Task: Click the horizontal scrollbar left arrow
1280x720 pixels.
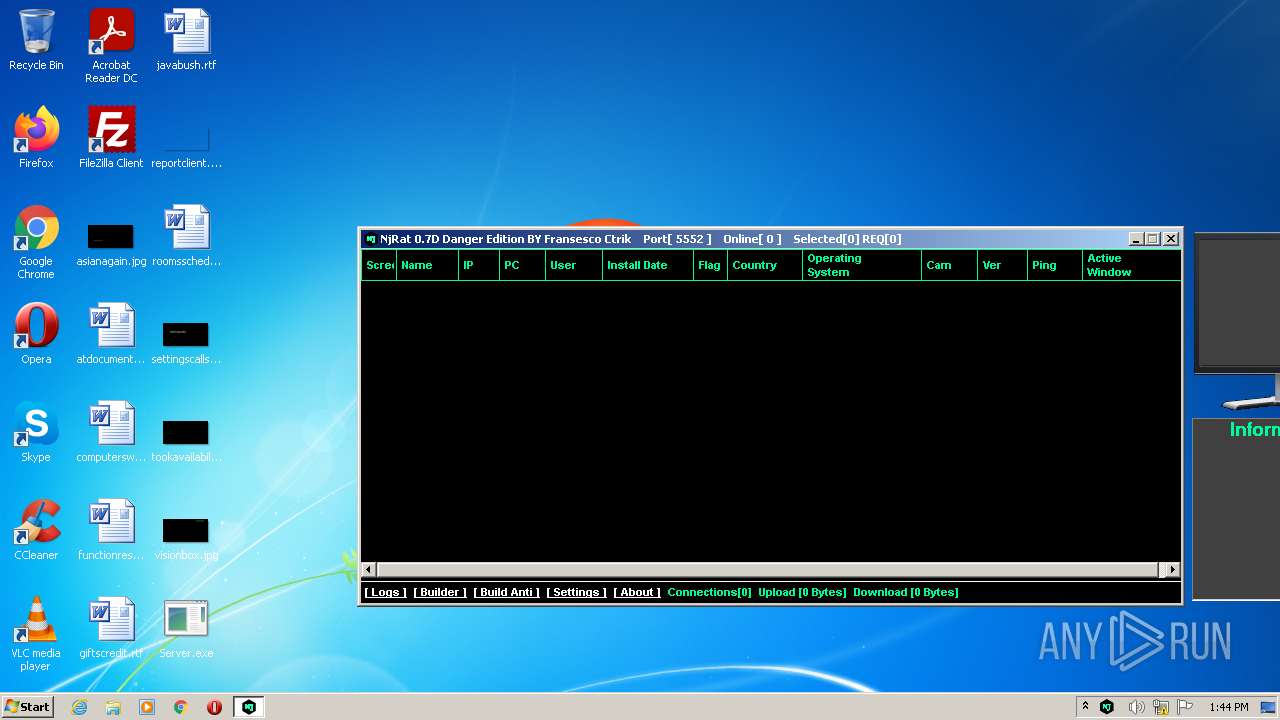Action: pos(369,569)
